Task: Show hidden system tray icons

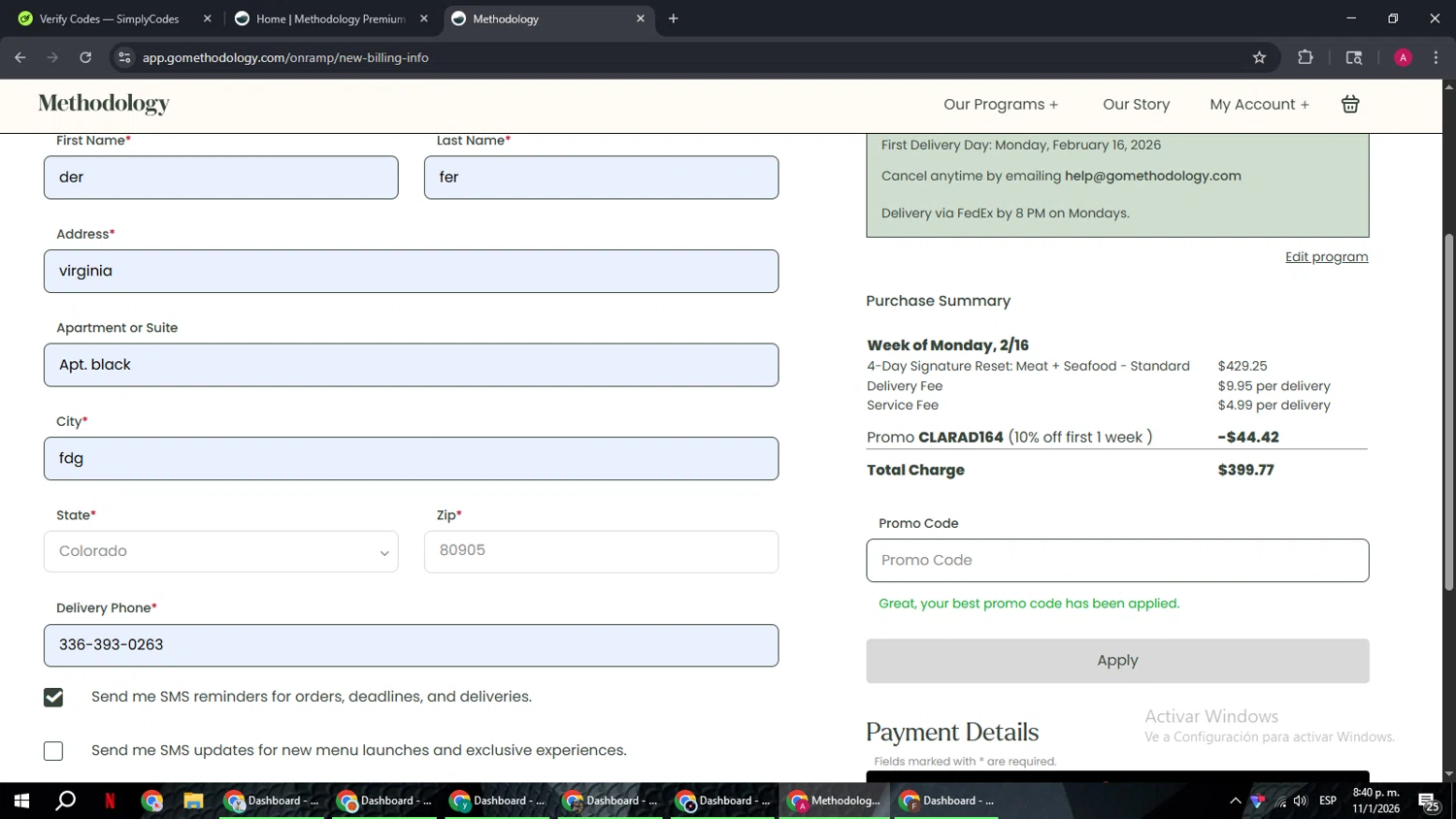Action: coord(1235,801)
